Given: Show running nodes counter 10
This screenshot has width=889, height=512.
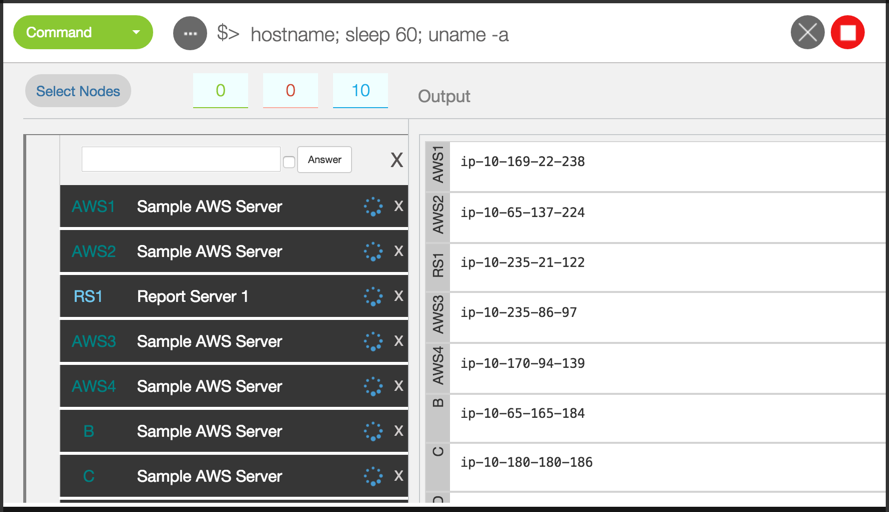Looking at the screenshot, I should (x=361, y=90).
